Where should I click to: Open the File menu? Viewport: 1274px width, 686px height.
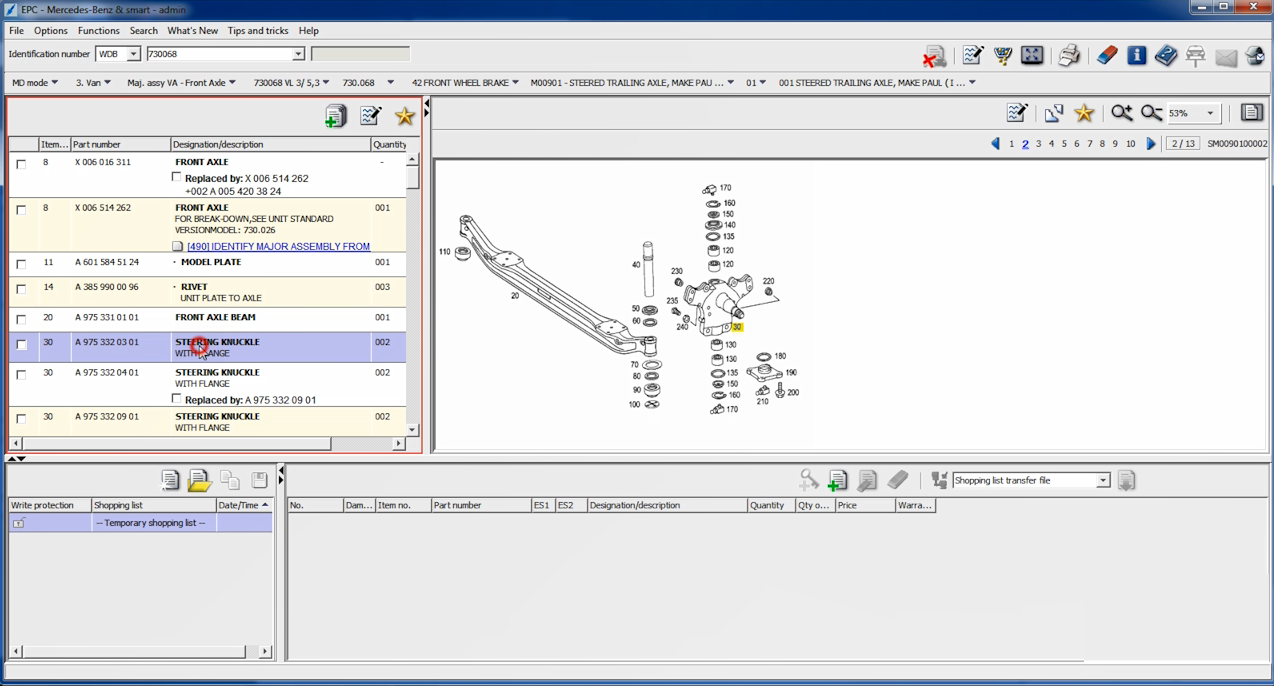point(16,31)
